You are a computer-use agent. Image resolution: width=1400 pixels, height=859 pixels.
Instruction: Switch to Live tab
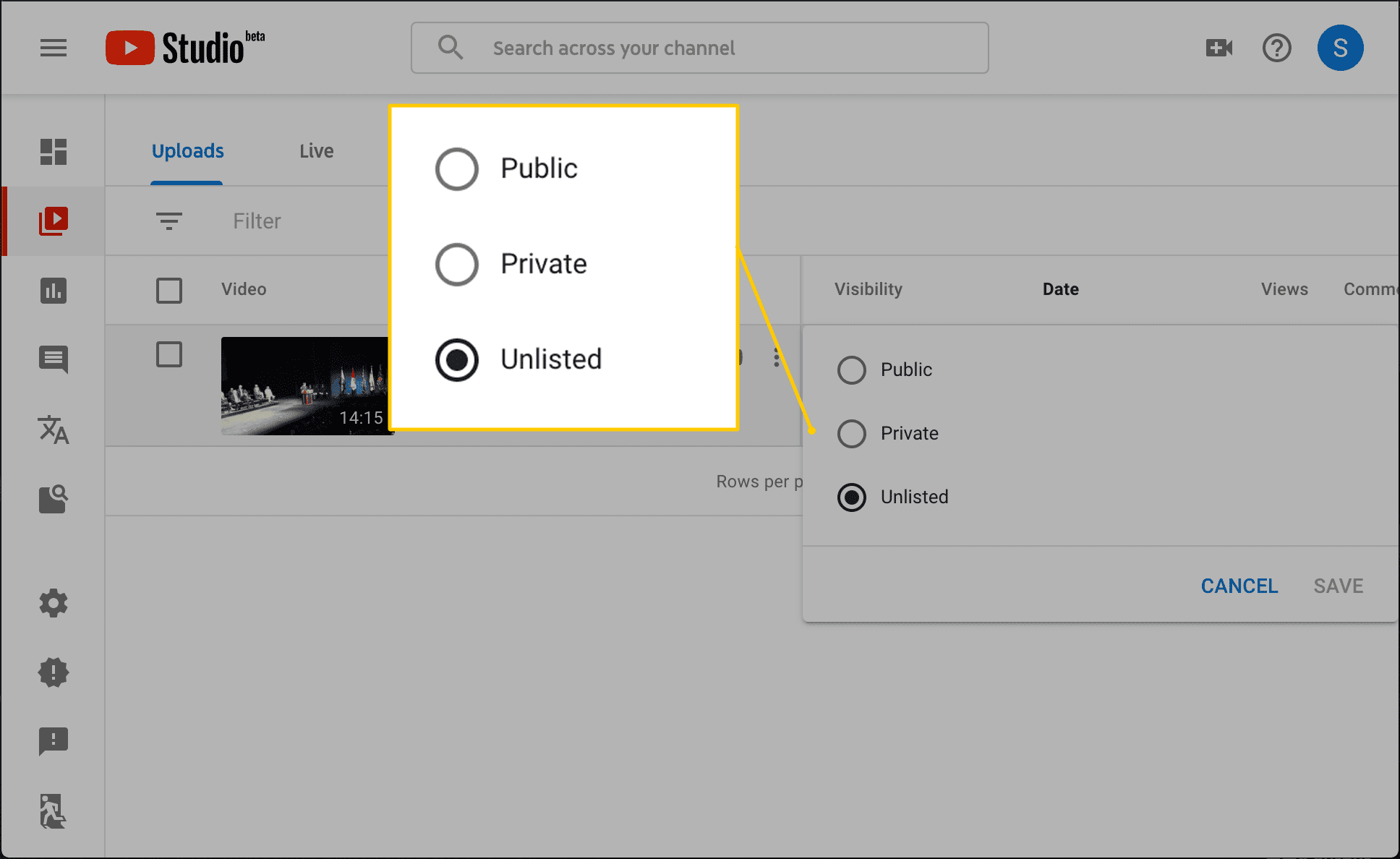[x=316, y=150]
